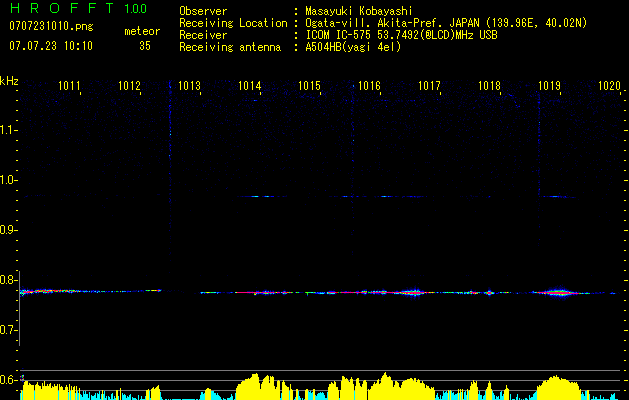Viewport: 629px width, 400px height.
Task: Select the filename 0707231010.png
Action: coord(51,26)
